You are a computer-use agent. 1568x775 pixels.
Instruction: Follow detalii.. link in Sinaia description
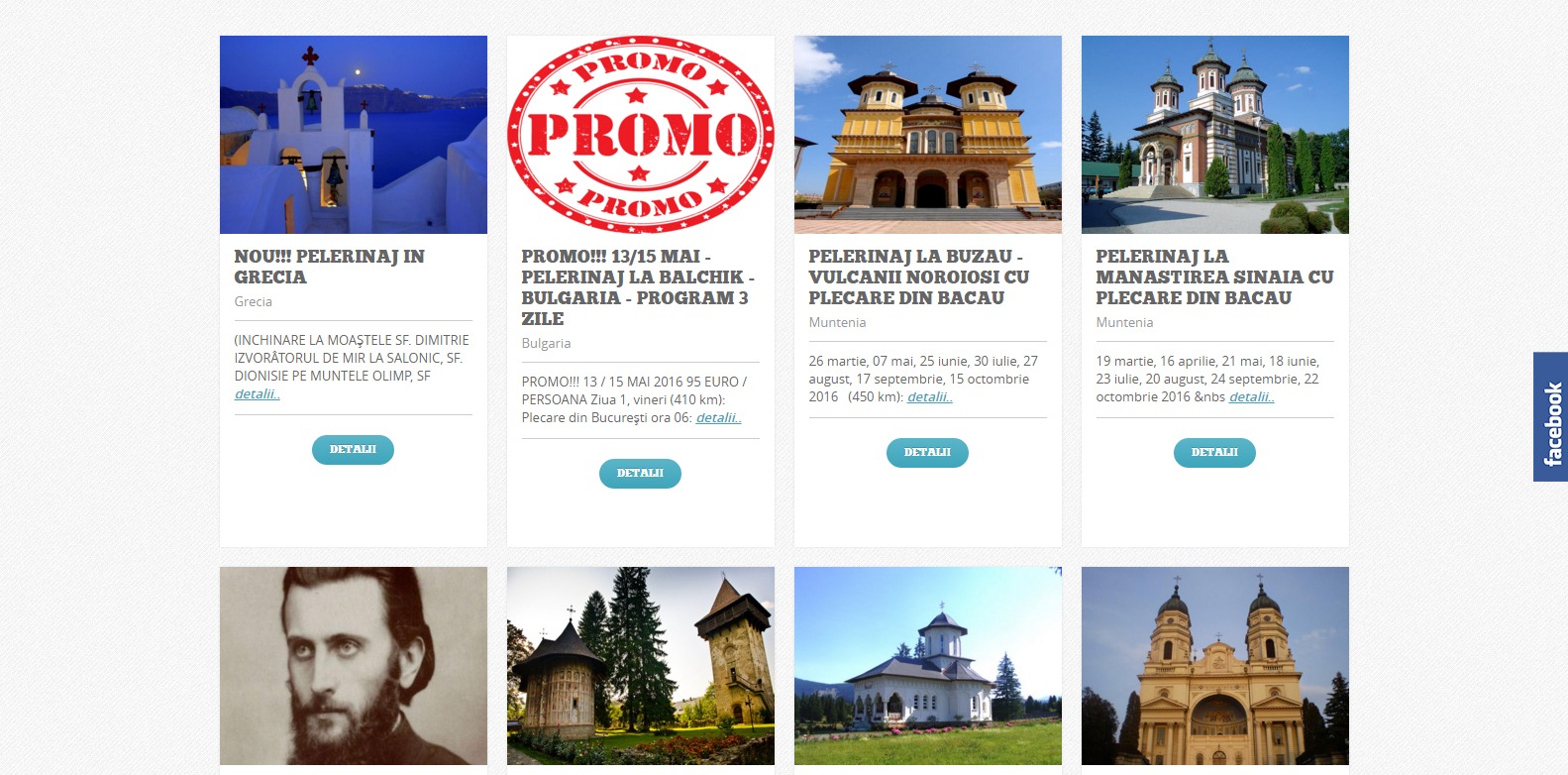pos(1252,397)
